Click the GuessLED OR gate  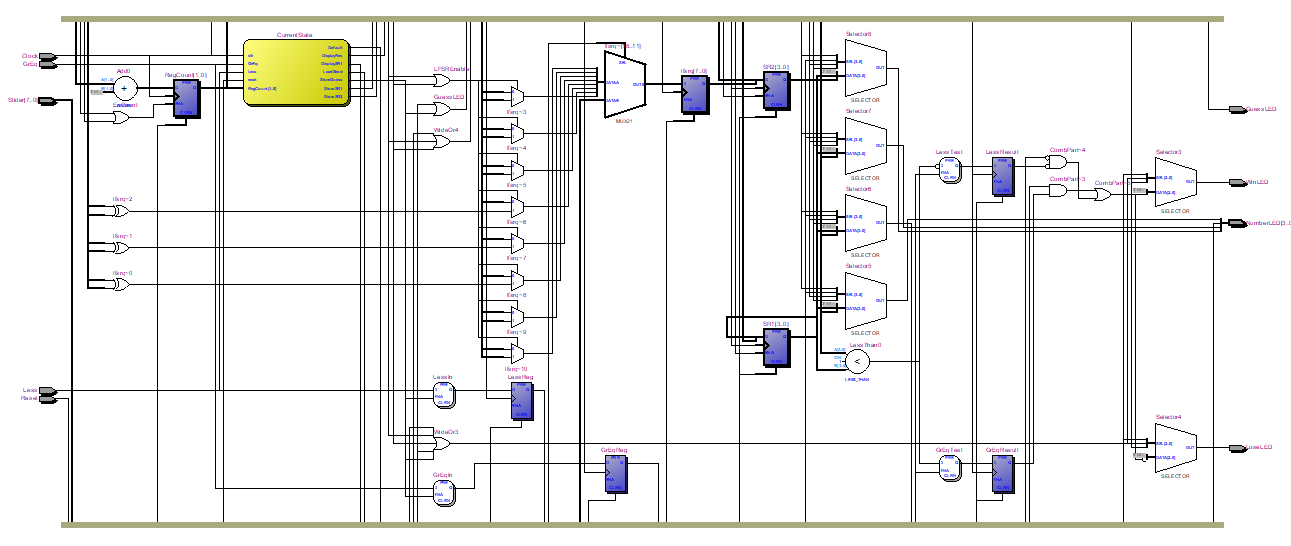click(441, 108)
